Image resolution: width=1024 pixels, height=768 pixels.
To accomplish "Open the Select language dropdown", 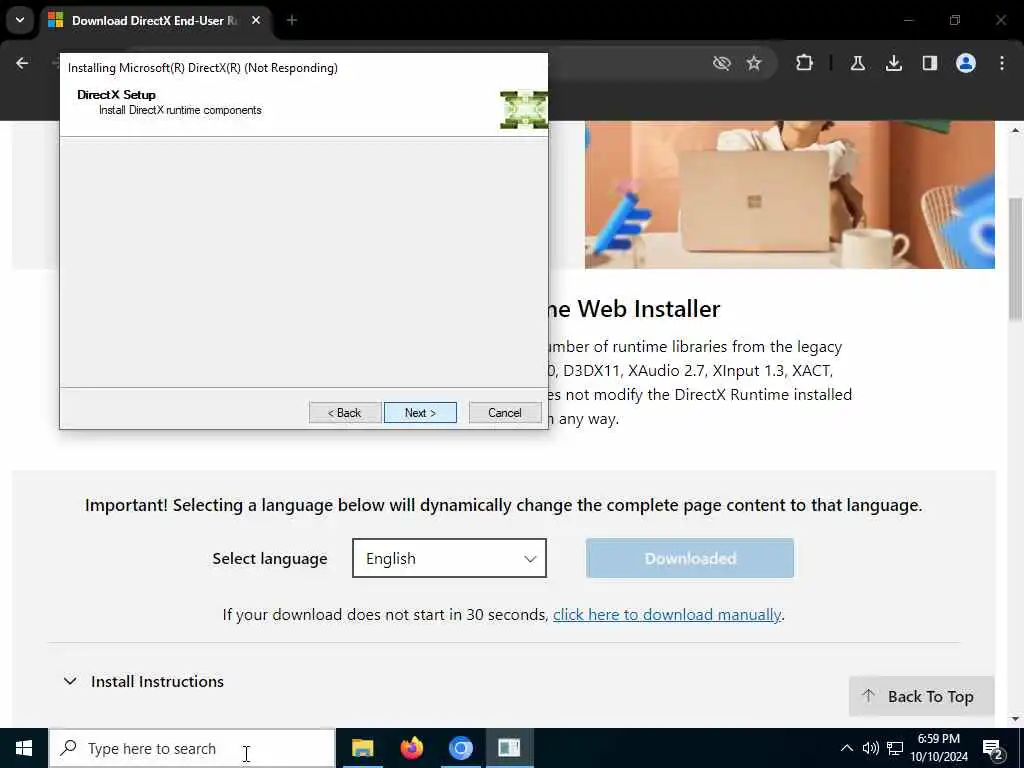I will pos(449,558).
